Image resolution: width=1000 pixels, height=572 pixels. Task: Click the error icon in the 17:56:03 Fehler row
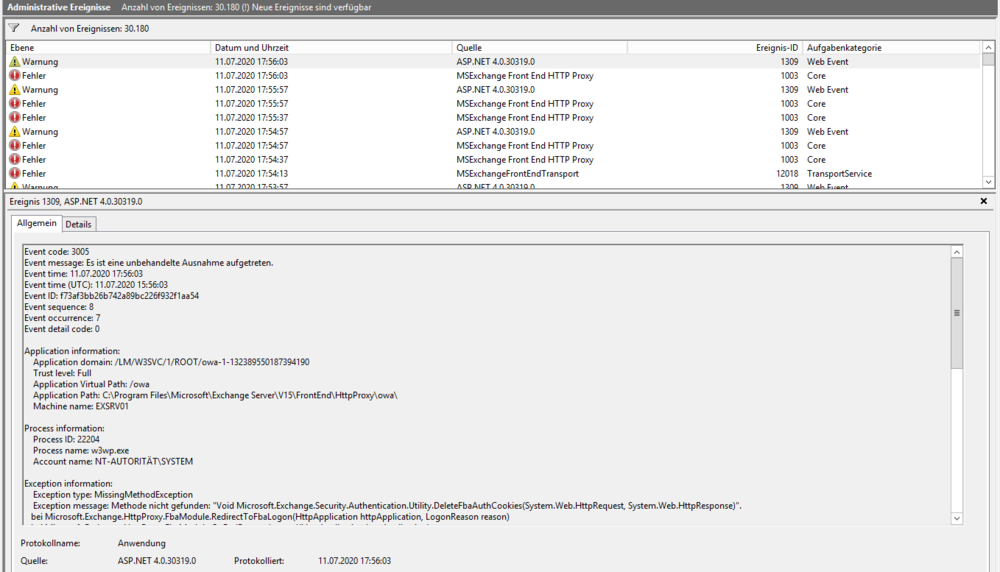[14, 76]
